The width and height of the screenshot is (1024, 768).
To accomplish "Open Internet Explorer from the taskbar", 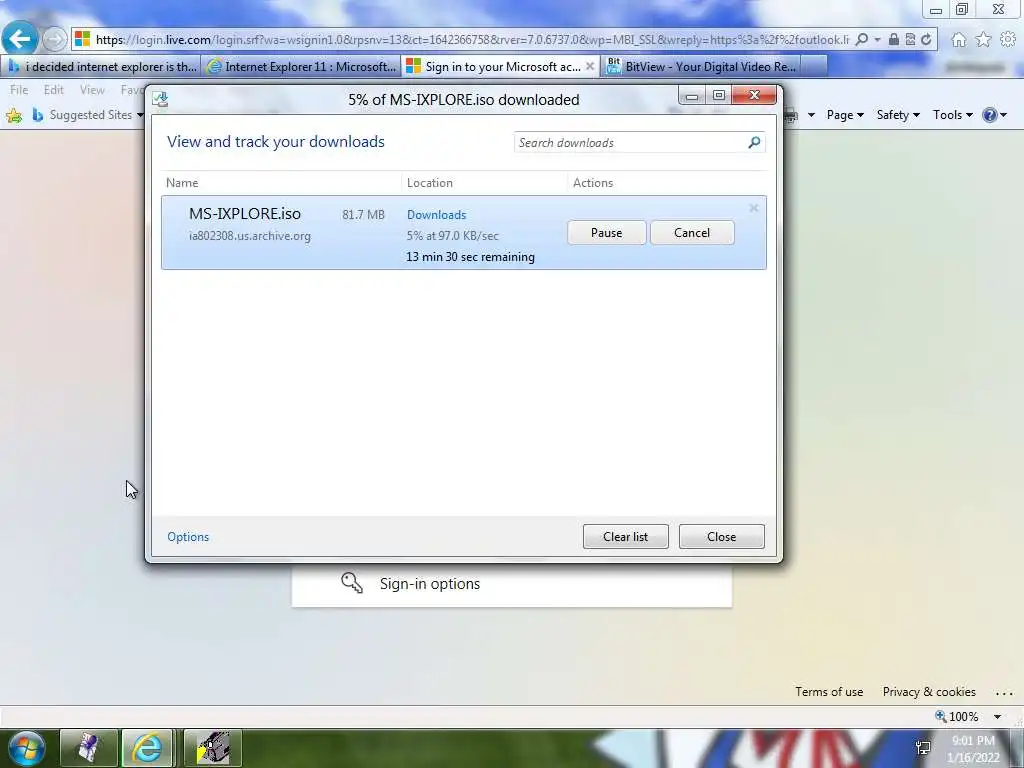I will [147, 748].
